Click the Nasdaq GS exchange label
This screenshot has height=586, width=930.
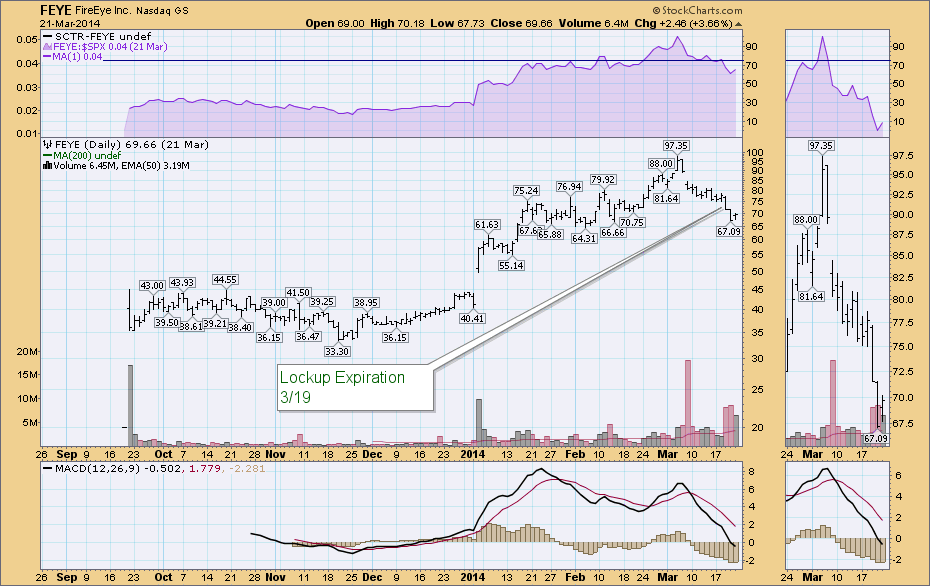tap(163, 11)
